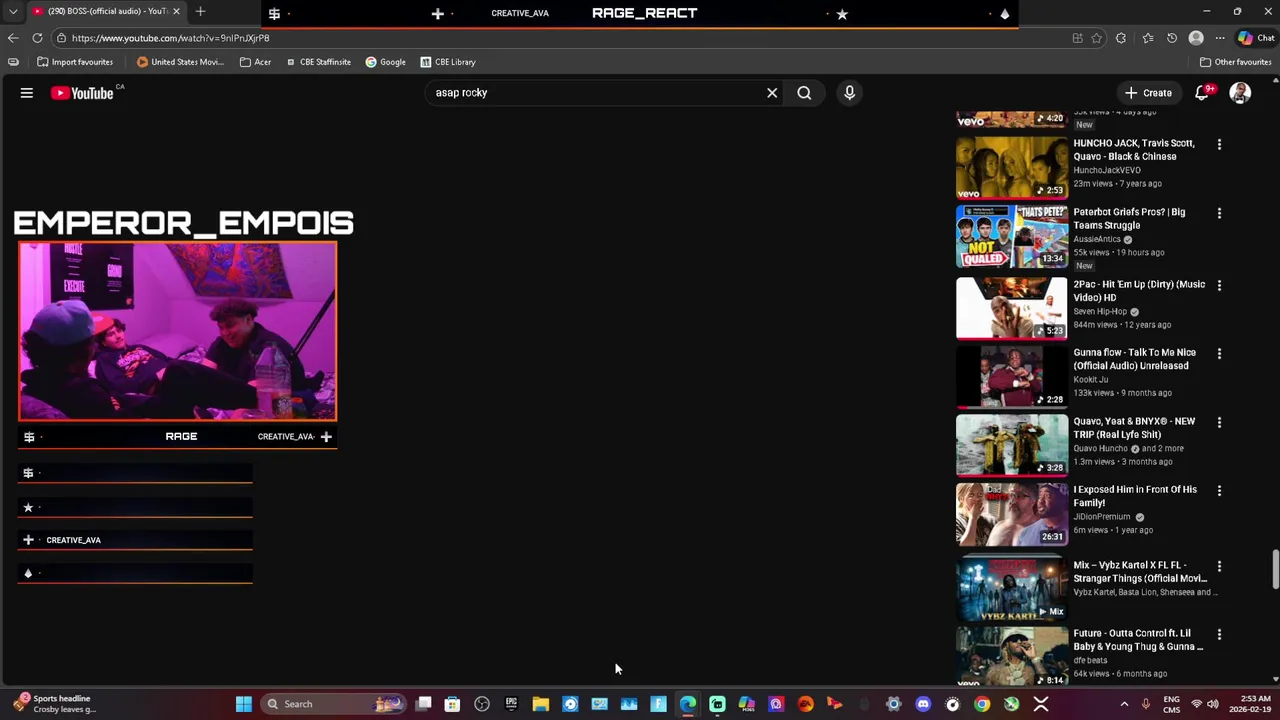Open the Favourites list icon
The width and height of the screenshot is (1280, 720).
point(1147,38)
